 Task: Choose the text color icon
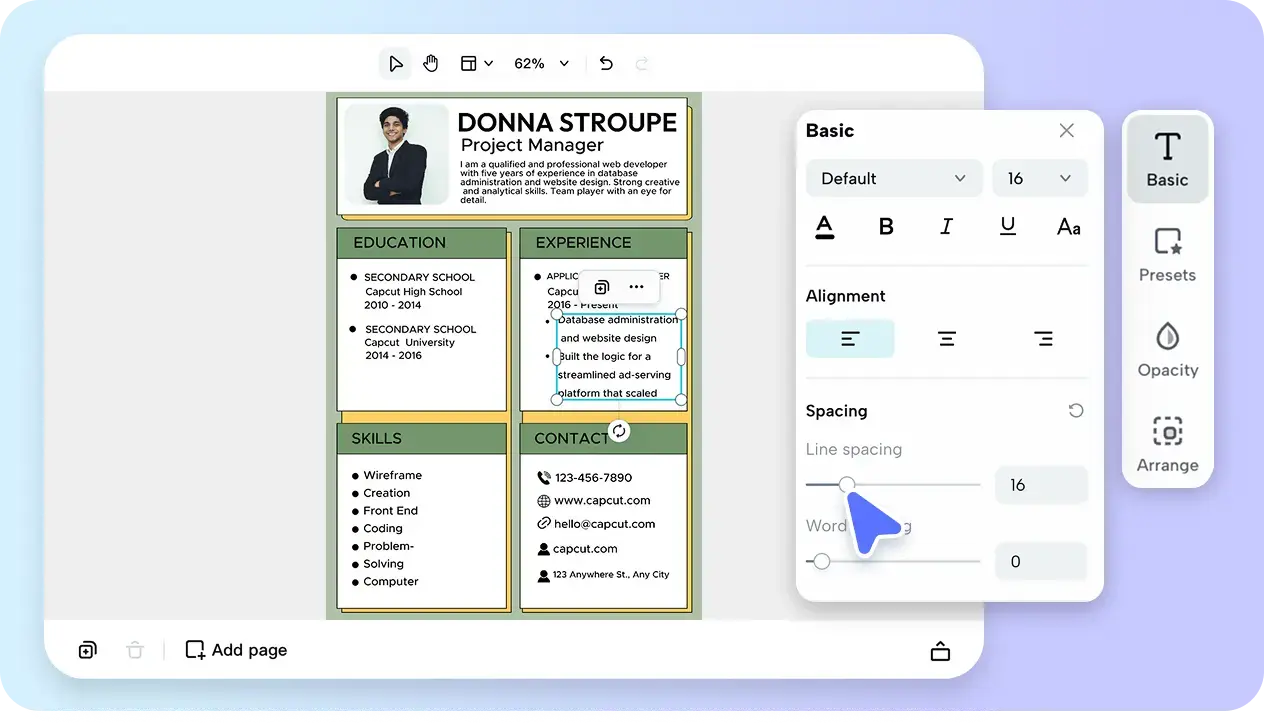[824, 227]
